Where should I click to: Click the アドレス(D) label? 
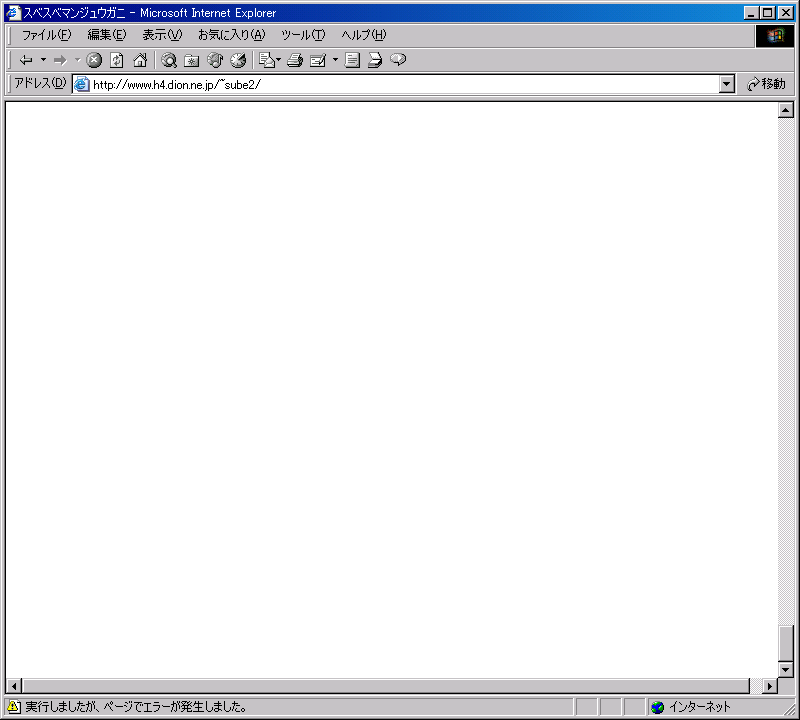point(40,83)
